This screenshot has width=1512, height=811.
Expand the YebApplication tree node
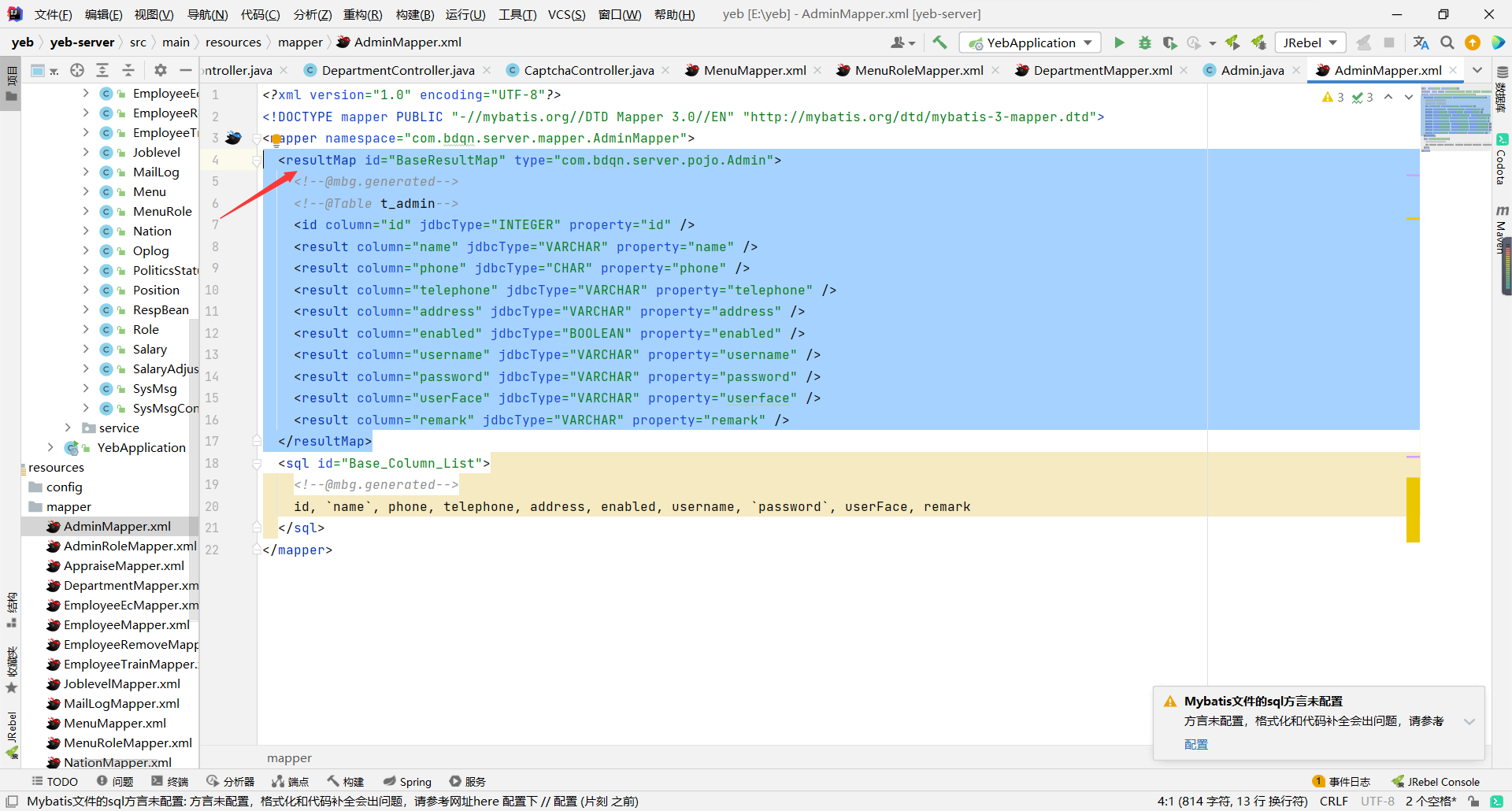pyautogui.click(x=50, y=447)
